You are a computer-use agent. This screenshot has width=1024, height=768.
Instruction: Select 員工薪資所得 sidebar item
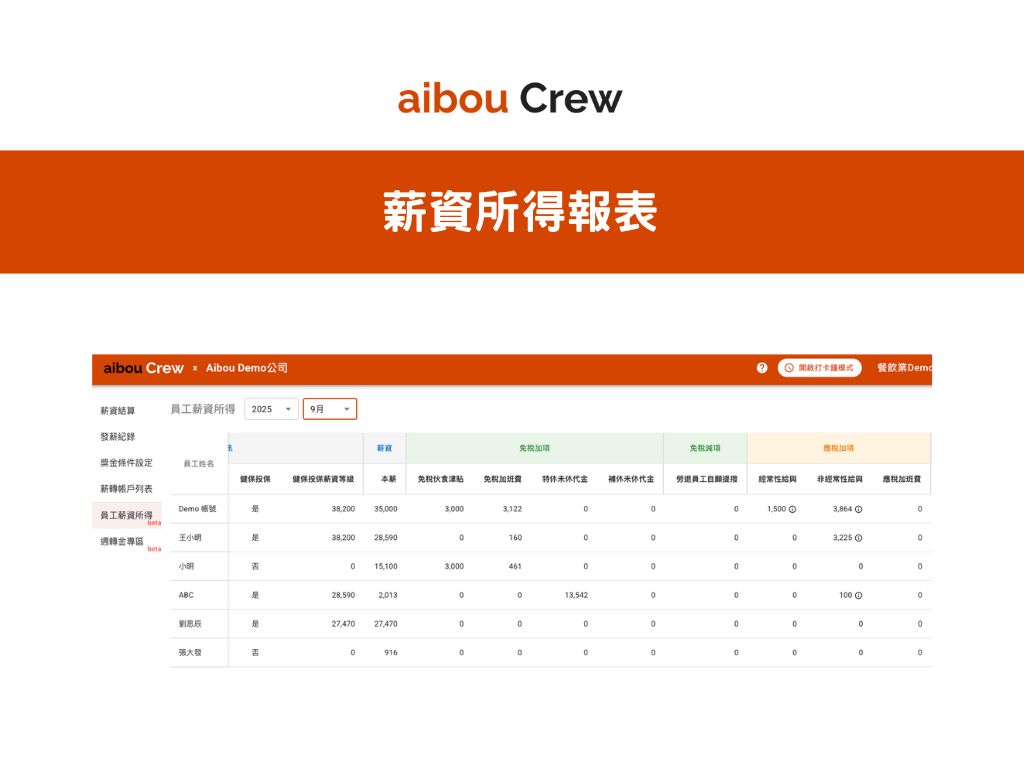pyautogui.click(x=127, y=515)
